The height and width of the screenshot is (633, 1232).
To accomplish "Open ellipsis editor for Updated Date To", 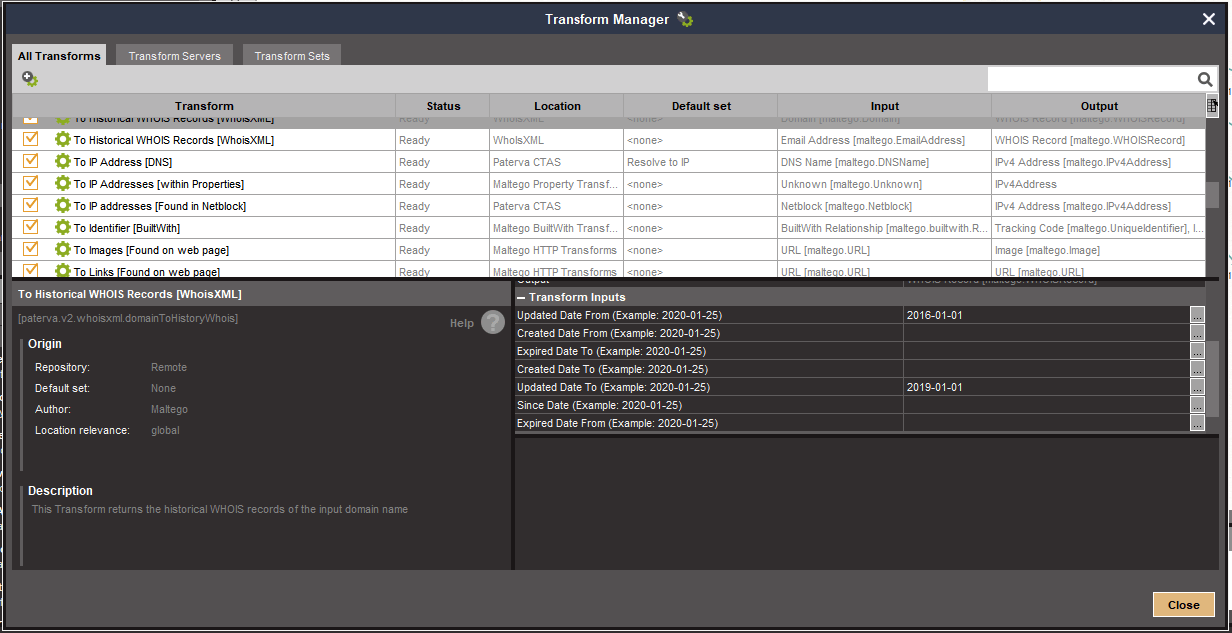I will (1197, 388).
